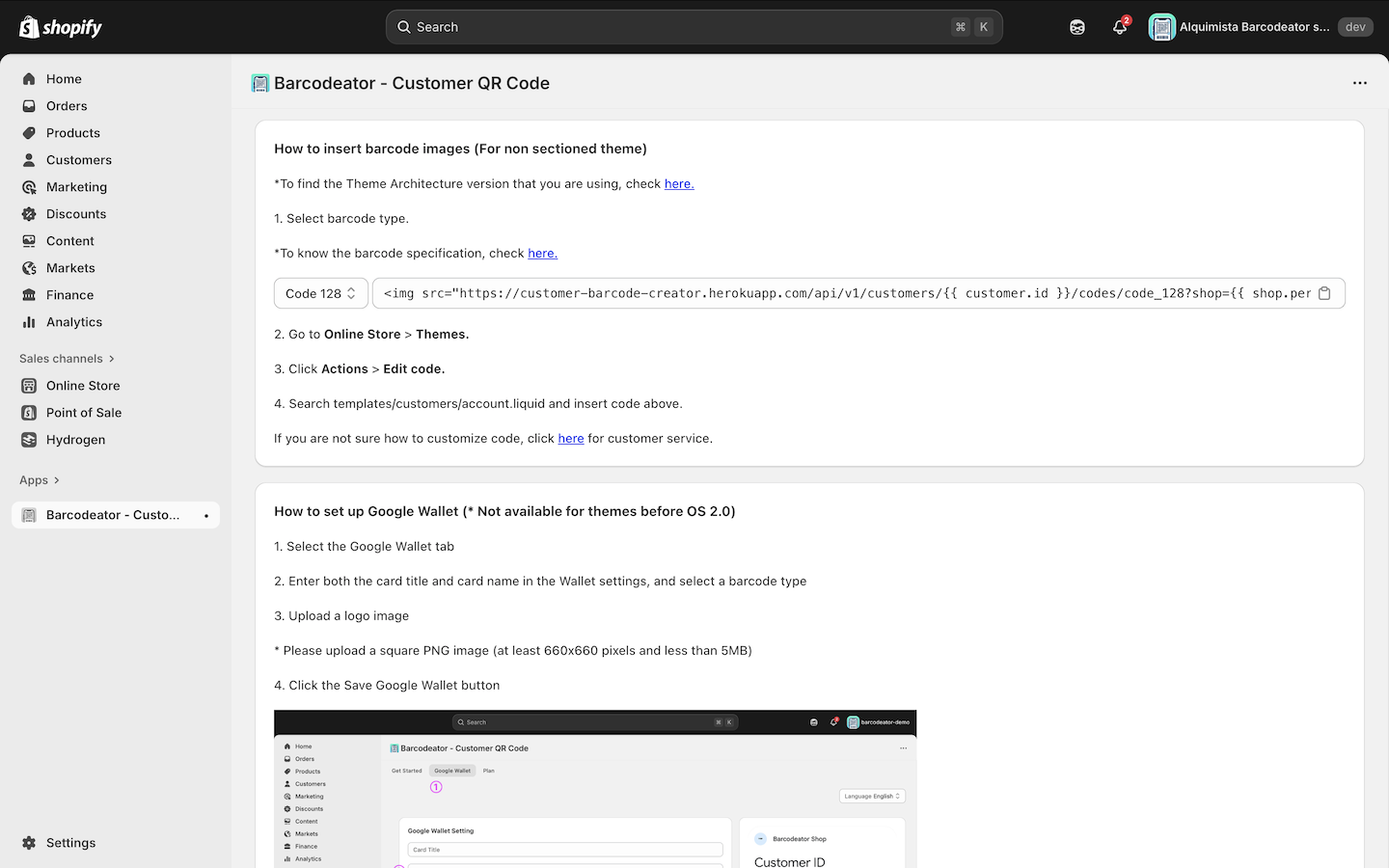This screenshot has height=868, width=1389.
Task: Follow the Theme Architecture version 'here' link
Action: [x=679, y=183]
